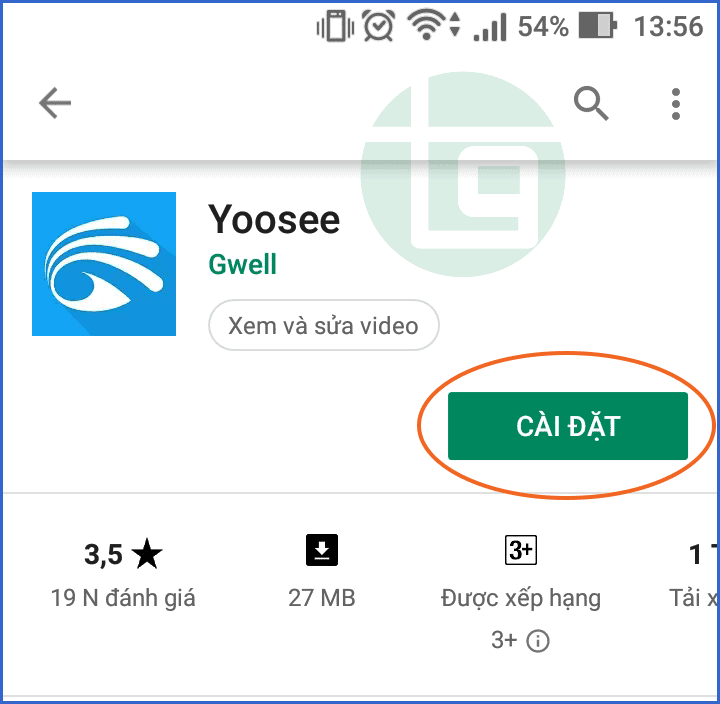This screenshot has height=704, width=720.
Task: Select the Xem và sửa video tag
Action: 323,326
